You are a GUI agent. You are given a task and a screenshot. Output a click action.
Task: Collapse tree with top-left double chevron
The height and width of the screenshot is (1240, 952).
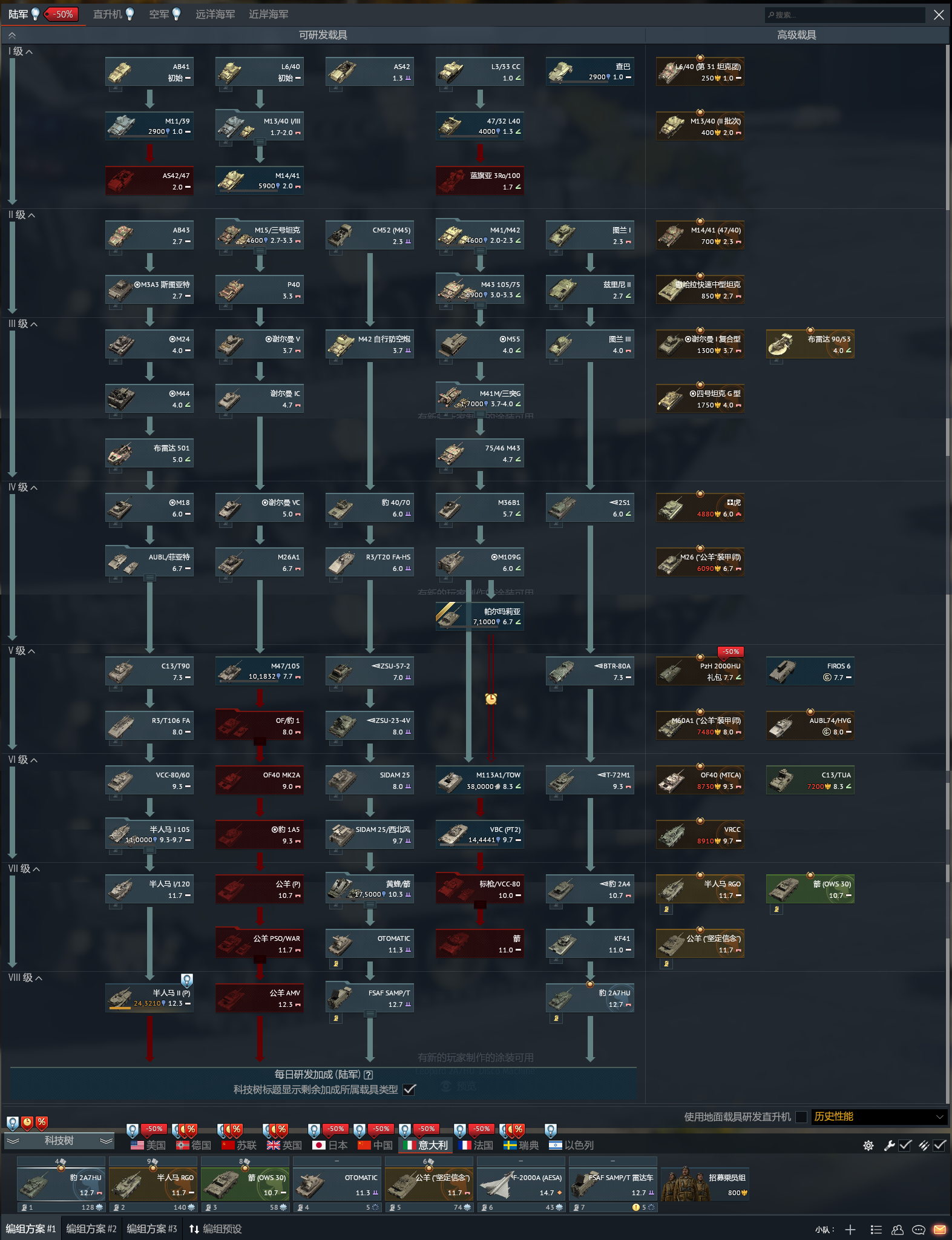pyautogui.click(x=12, y=35)
